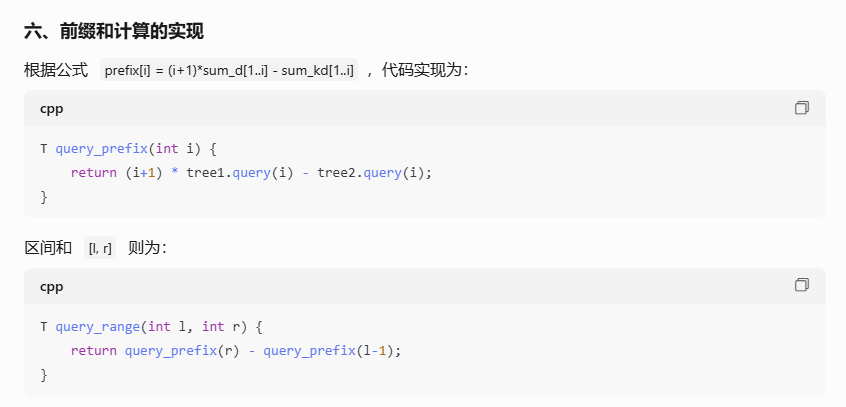Click the text 根据公式
This screenshot has width=846, height=407.
[x=56, y=70]
